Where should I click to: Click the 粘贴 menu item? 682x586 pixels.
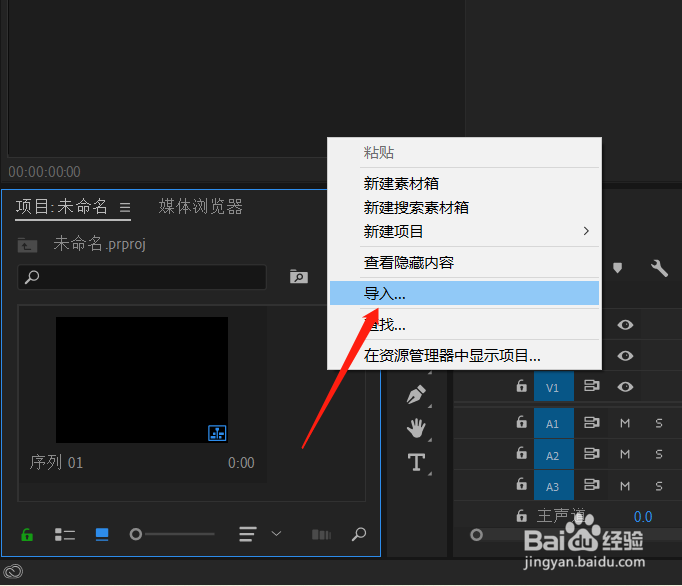tap(464, 153)
